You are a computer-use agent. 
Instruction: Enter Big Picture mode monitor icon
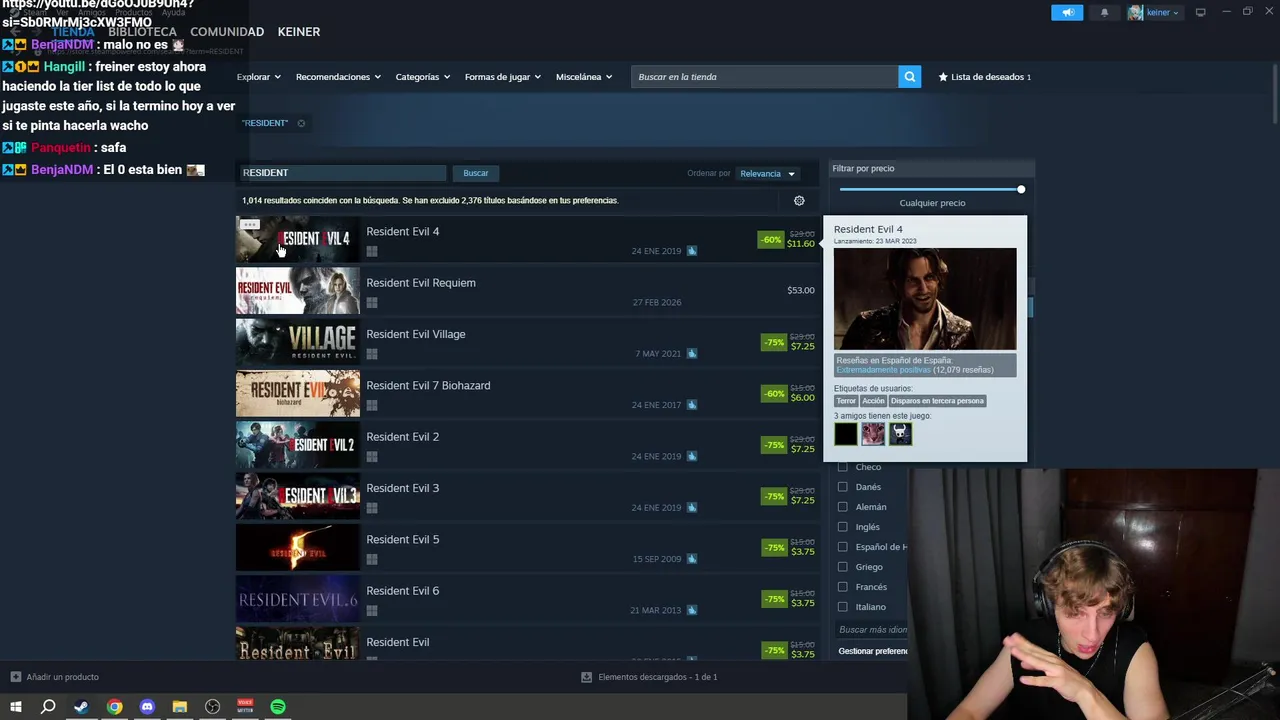tap(1200, 12)
